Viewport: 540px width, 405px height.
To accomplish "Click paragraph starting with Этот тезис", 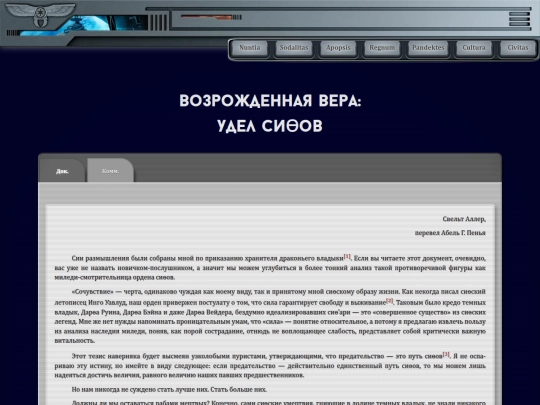I will (270, 365).
